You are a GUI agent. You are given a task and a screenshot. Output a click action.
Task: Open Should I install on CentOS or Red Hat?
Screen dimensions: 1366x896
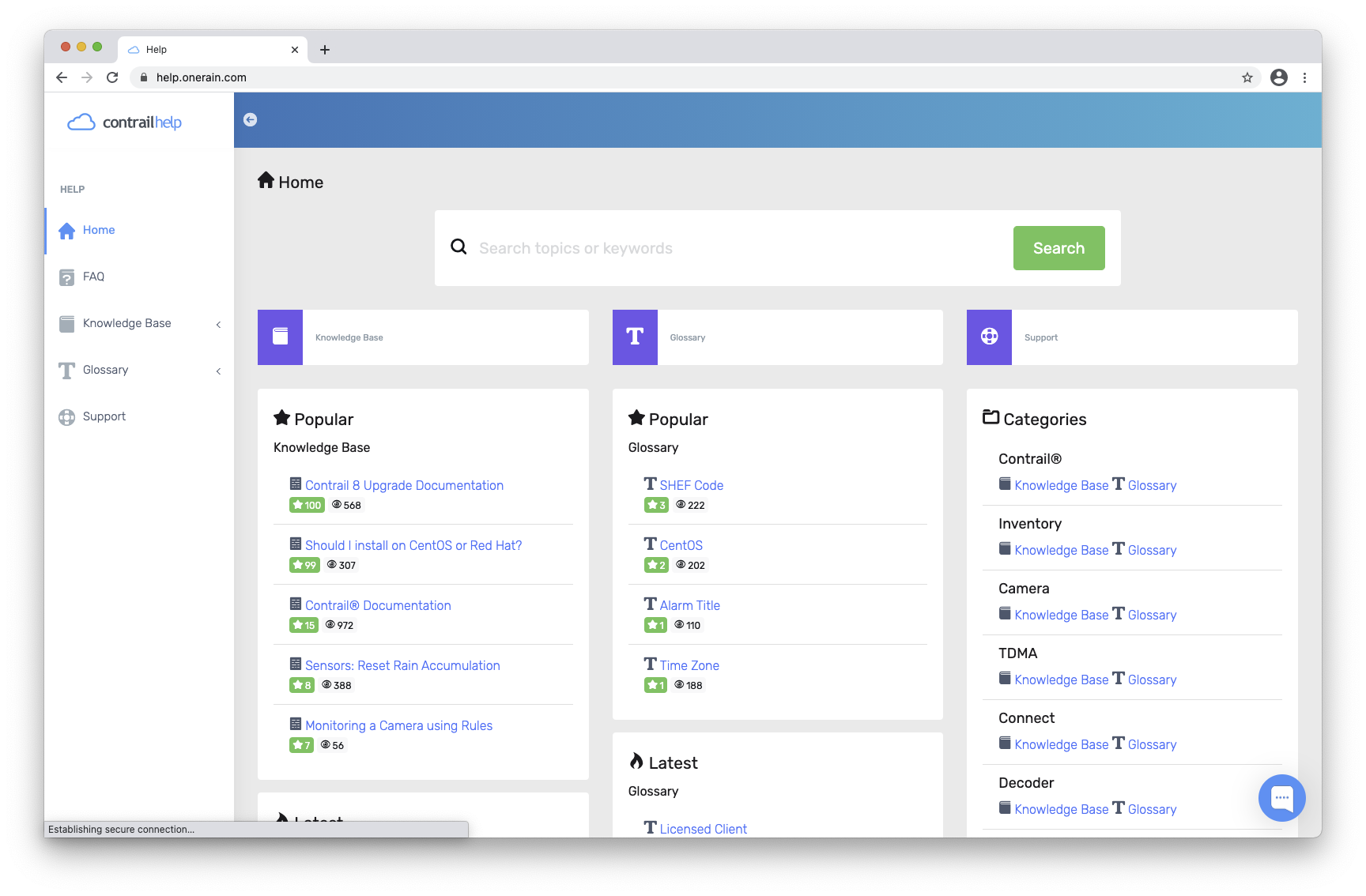tap(413, 545)
